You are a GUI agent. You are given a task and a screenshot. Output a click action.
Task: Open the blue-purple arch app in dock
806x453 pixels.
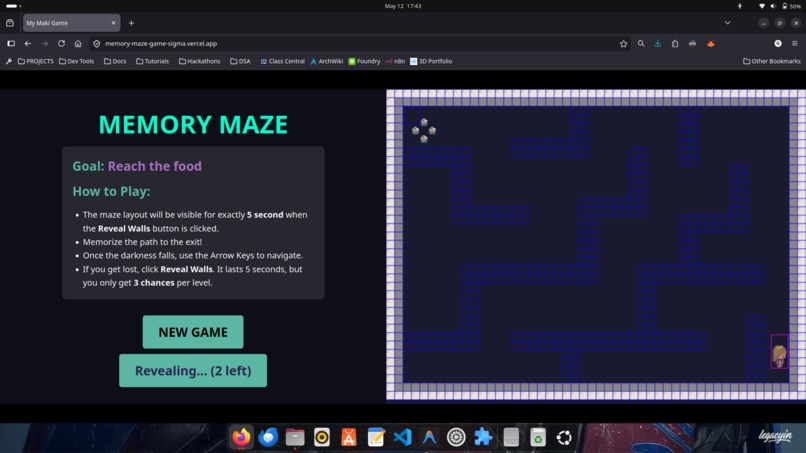(x=429, y=437)
